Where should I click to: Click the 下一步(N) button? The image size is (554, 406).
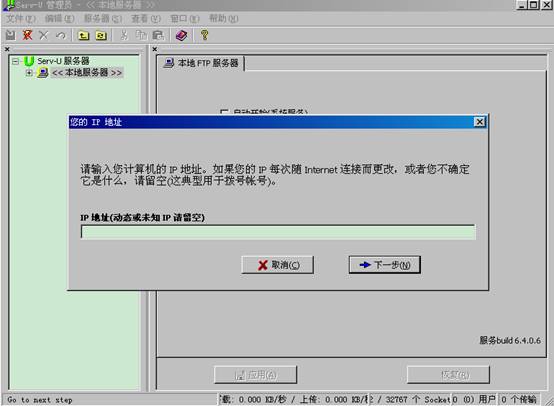tap(384, 265)
